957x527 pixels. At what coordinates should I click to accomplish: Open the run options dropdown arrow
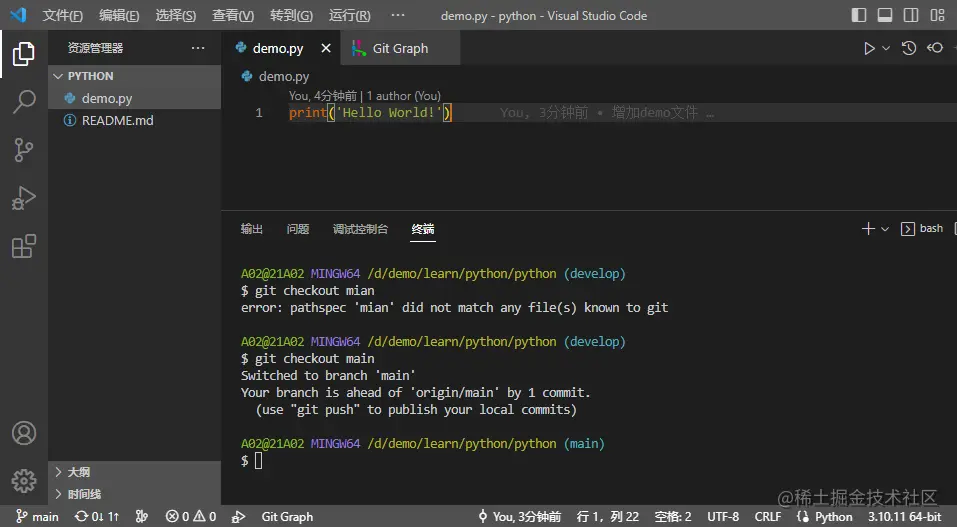(x=886, y=48)
